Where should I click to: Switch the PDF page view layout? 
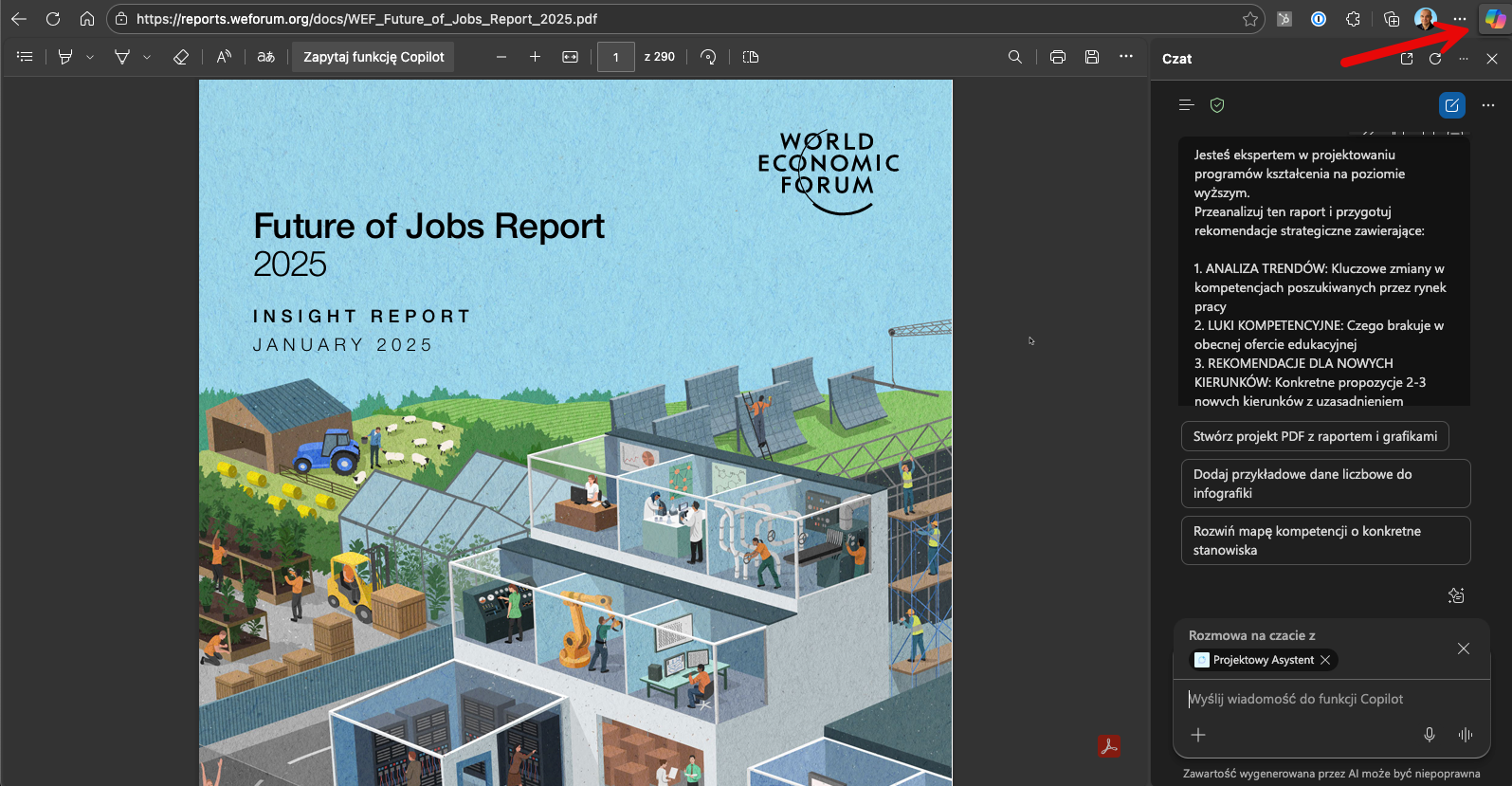[751, 57]
